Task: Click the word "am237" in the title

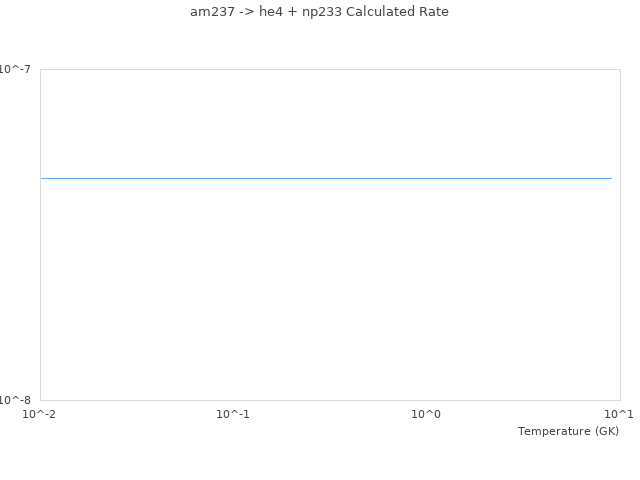Action: (211, 12)
